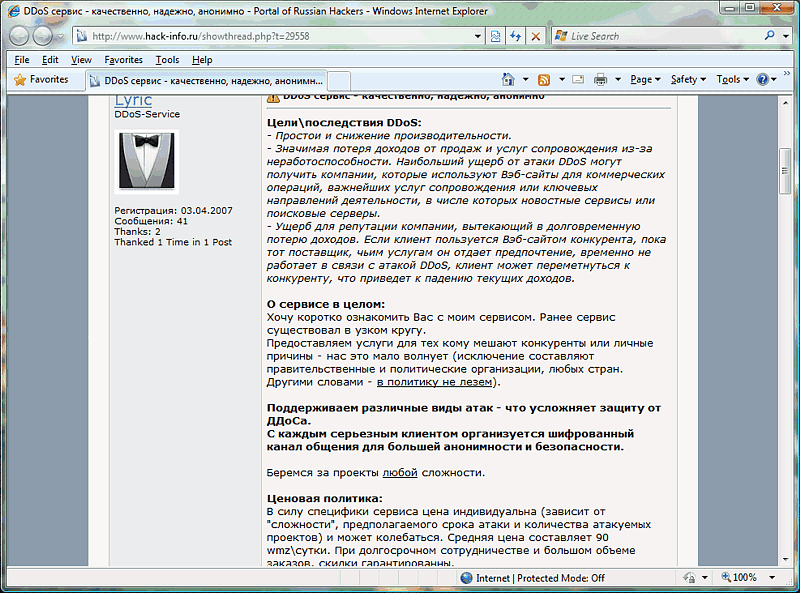Open the File menu

[22, 60]
